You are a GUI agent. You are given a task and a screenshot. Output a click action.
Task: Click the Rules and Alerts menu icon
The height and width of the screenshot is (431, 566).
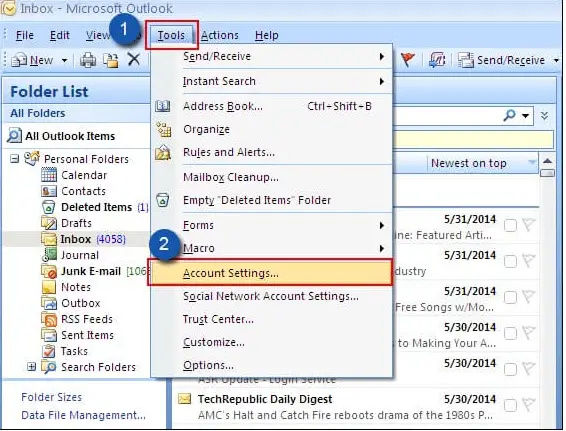pyautogui.click(x=163, y=152)
